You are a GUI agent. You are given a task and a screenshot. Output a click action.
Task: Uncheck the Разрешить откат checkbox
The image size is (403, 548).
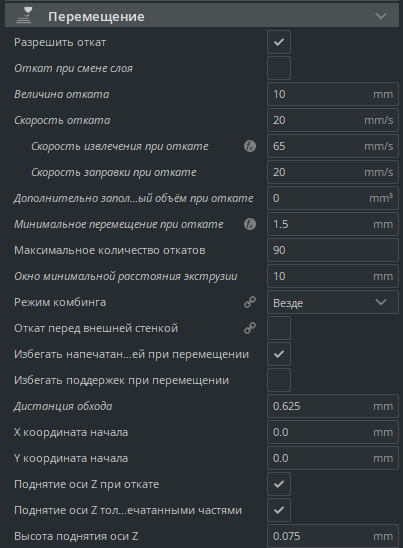[x=279, y=42]
